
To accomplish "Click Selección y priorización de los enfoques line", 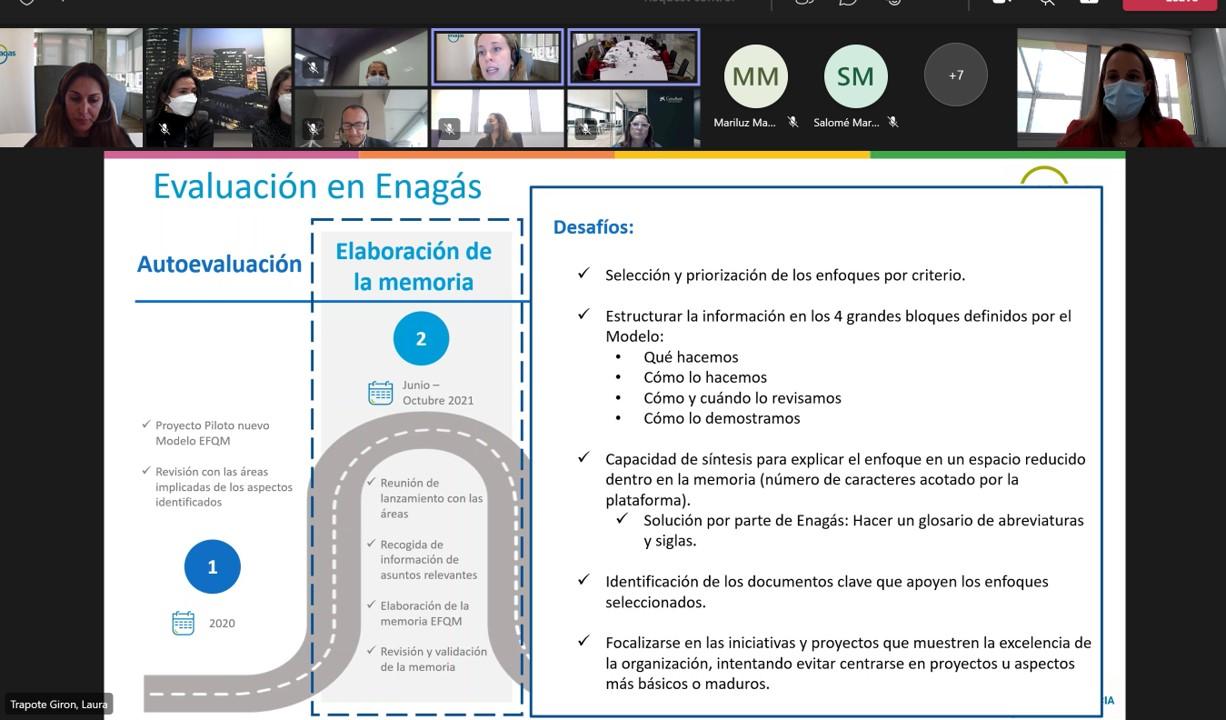I will (x=785, y=275).
